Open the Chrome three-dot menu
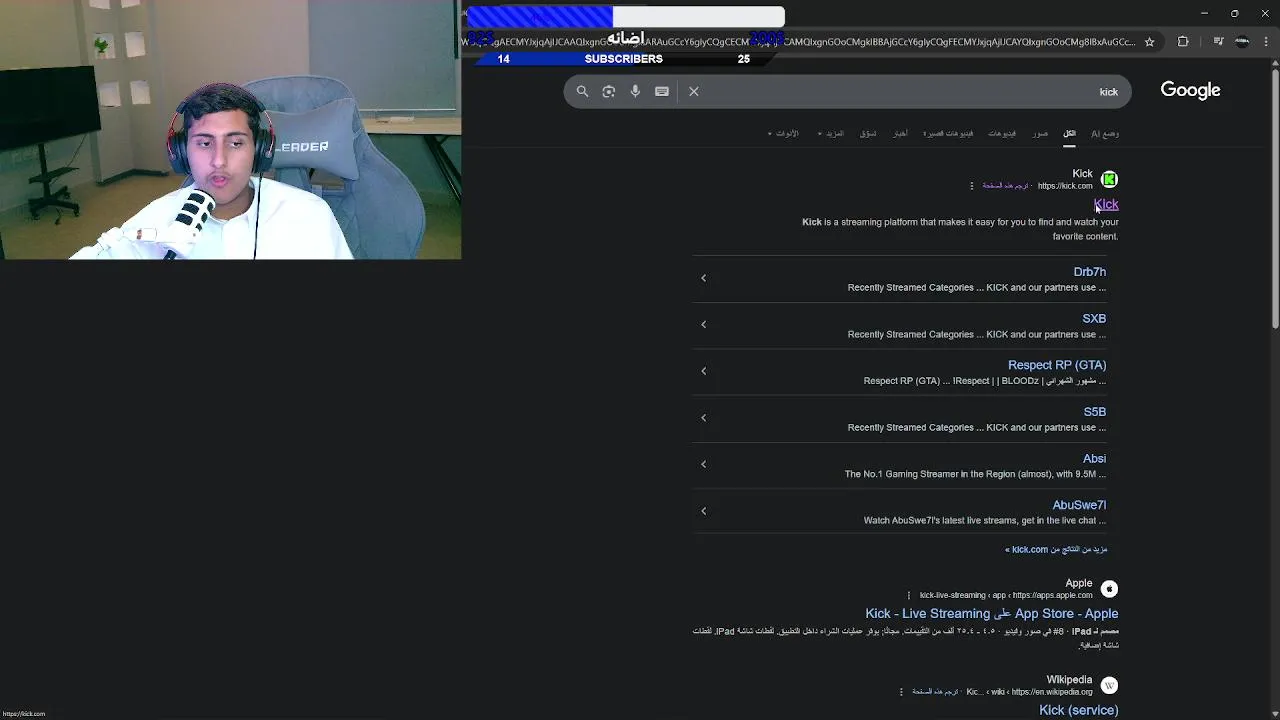This screenshot has height=720, width=1280. pos(1265,42)
